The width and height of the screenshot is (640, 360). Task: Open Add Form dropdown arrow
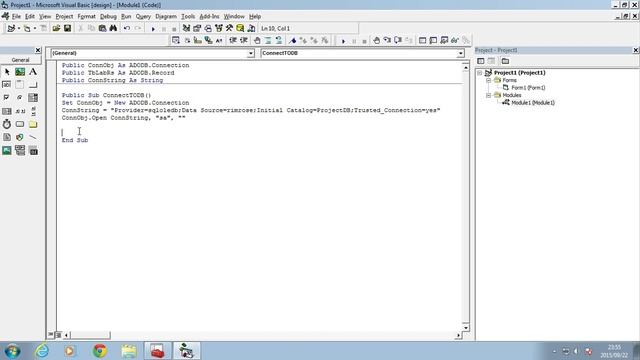(x=35, y=28)
